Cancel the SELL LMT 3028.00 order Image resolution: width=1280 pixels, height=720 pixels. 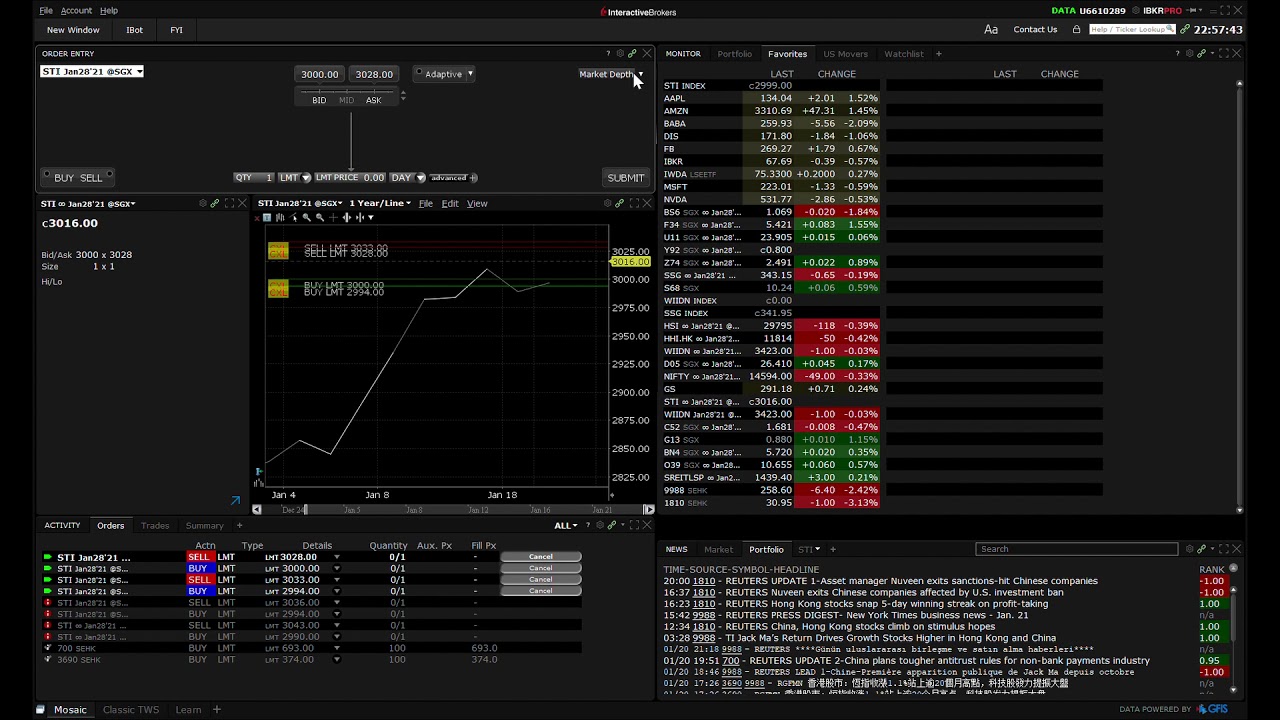pyautogui.click(x=541, y=557)
